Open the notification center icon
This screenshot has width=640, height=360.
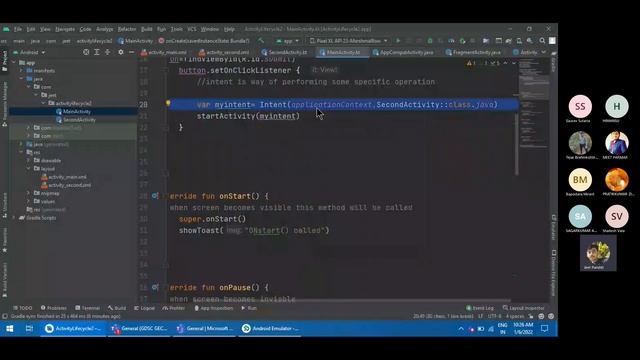point(544,328)
